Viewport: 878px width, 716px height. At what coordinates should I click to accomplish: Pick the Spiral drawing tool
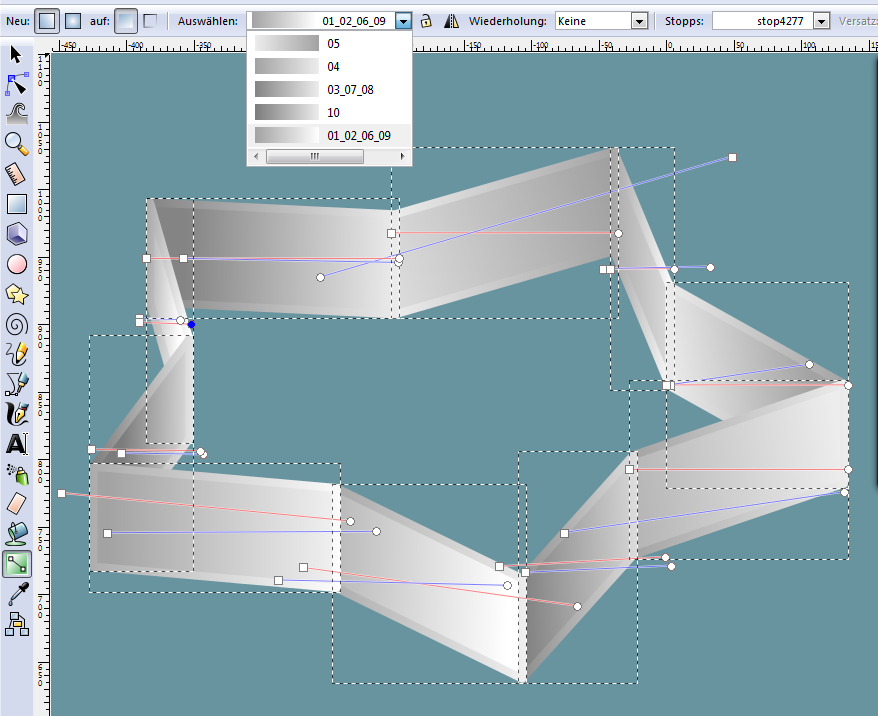pyautogui.click(x=16, y=323)
